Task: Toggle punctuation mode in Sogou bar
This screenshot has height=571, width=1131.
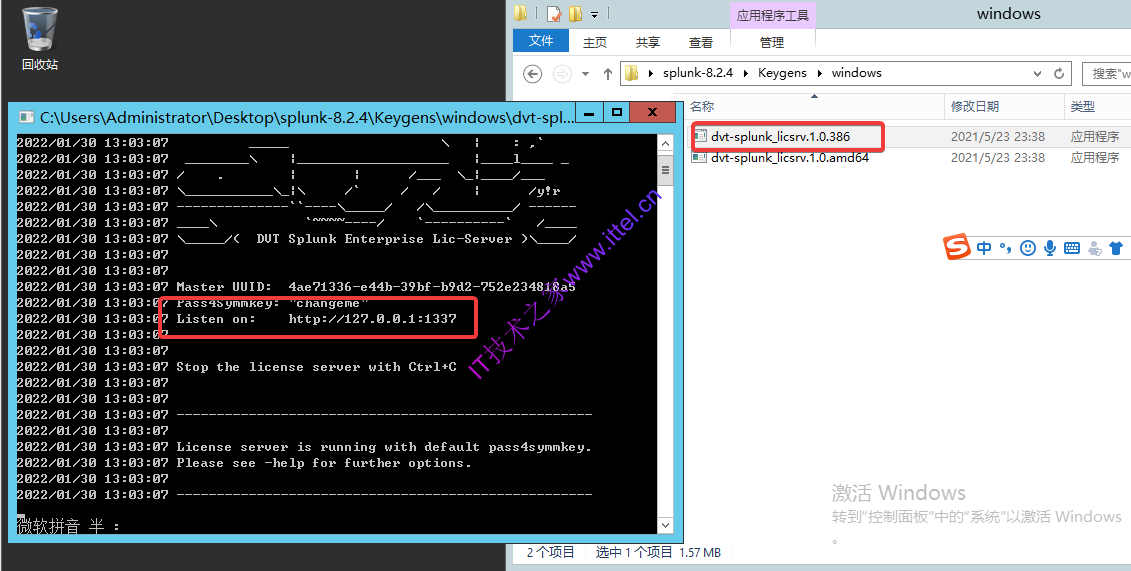Action: pyautogui.click(x=1005, y=248)
